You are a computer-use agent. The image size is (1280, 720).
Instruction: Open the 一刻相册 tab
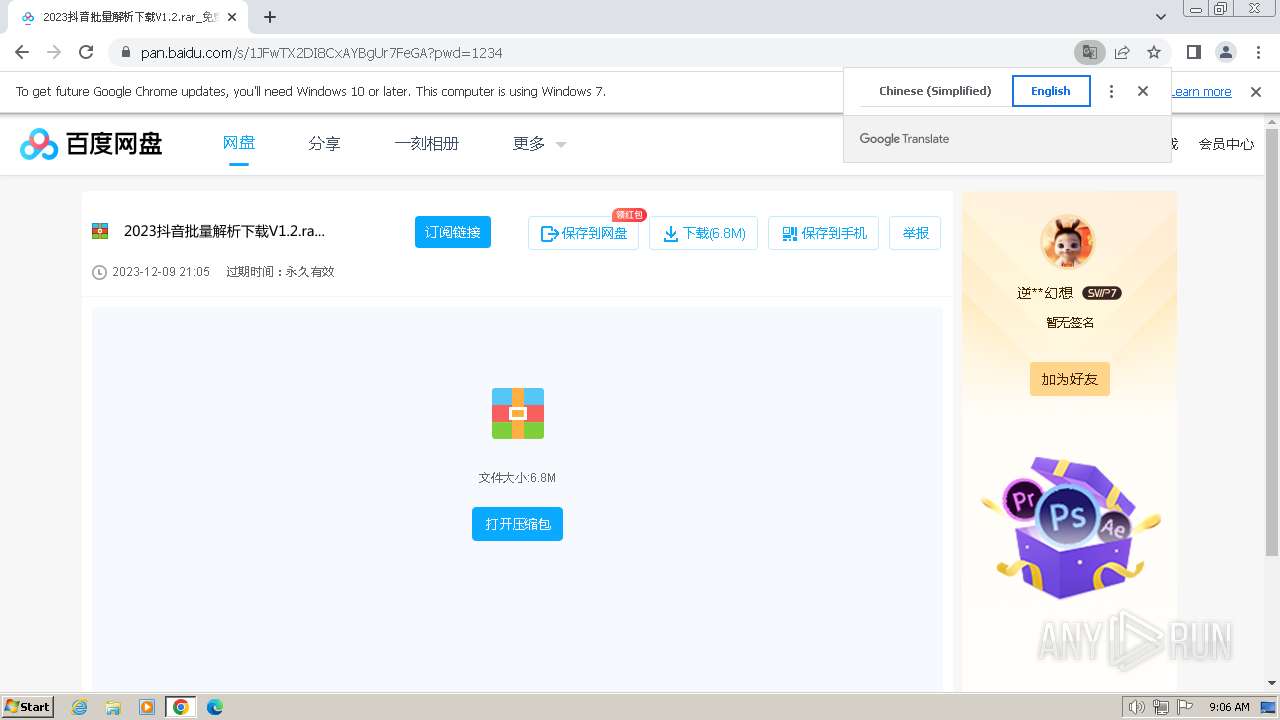click(x=426, y=143)
